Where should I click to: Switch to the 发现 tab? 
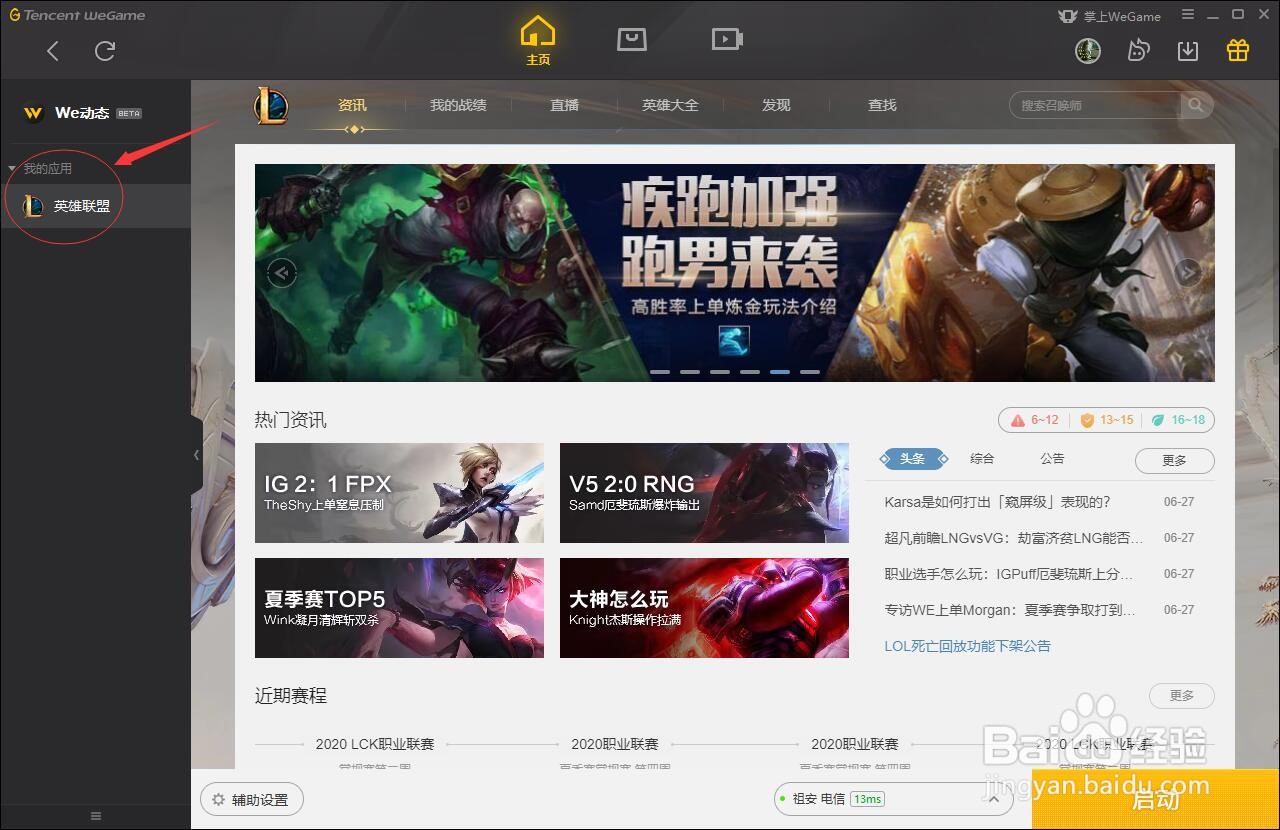tap(776, 105)
